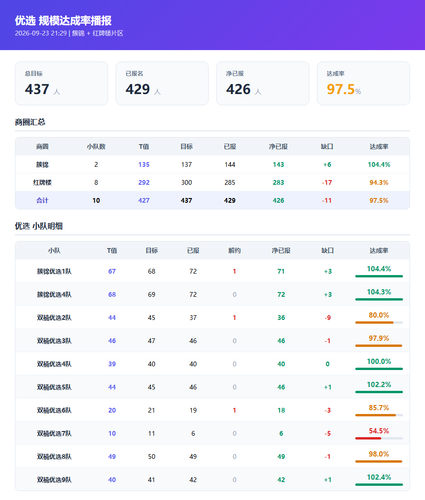Open the 已报名 429 summary card

click(162, 83)
